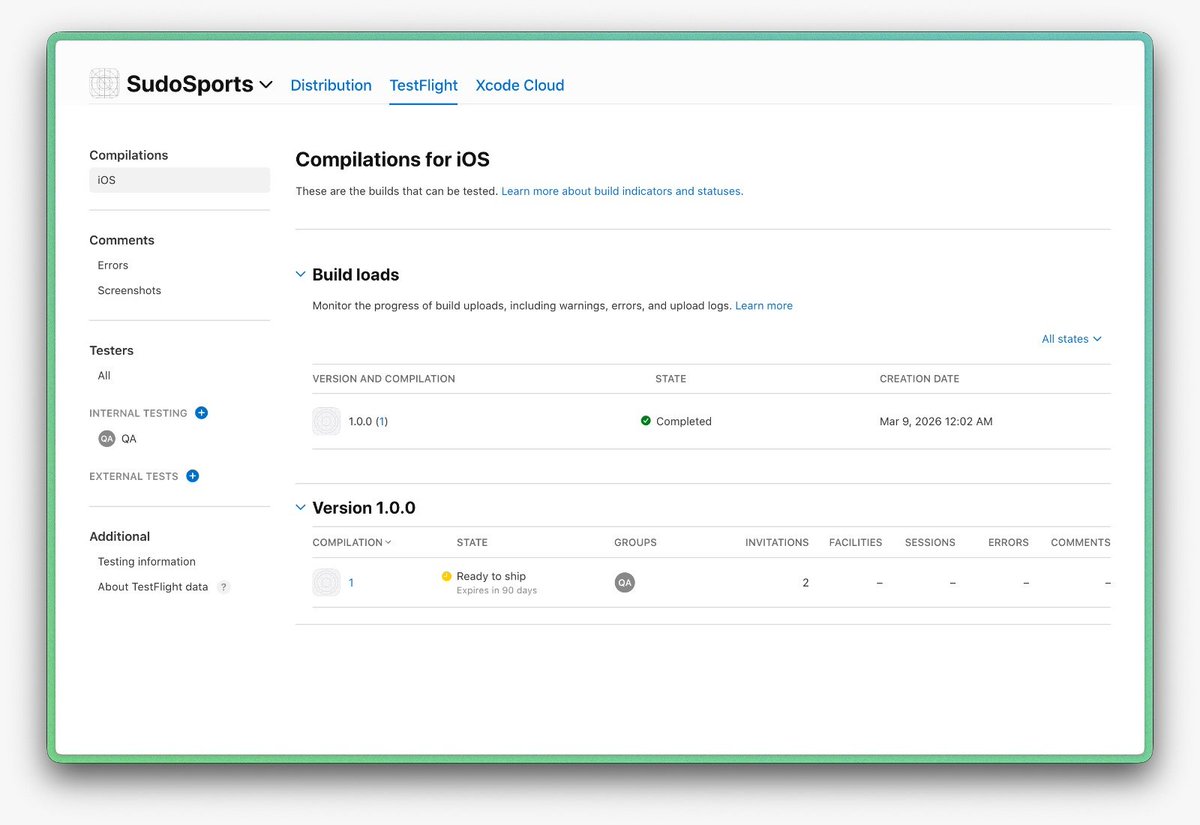
Task: Add a new external tests group
Action: point(193,476)
